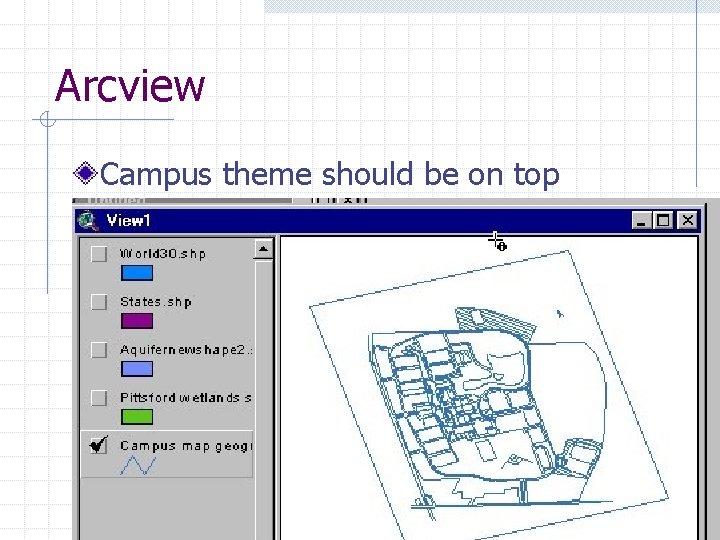This screenshot has width=720, height=540.
Task: Open the blue World30.shp legend swatch
Action: [137, 273]
